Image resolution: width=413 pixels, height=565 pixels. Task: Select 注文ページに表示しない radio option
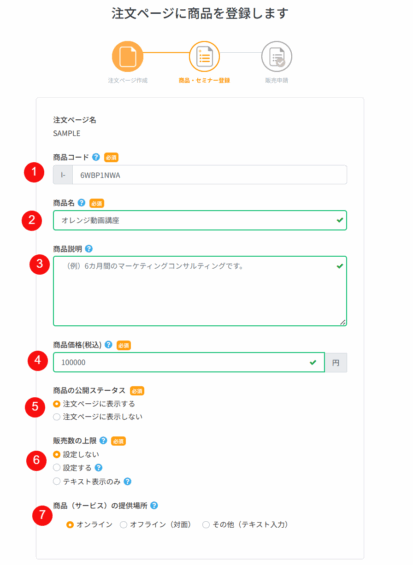pos(57,417)
